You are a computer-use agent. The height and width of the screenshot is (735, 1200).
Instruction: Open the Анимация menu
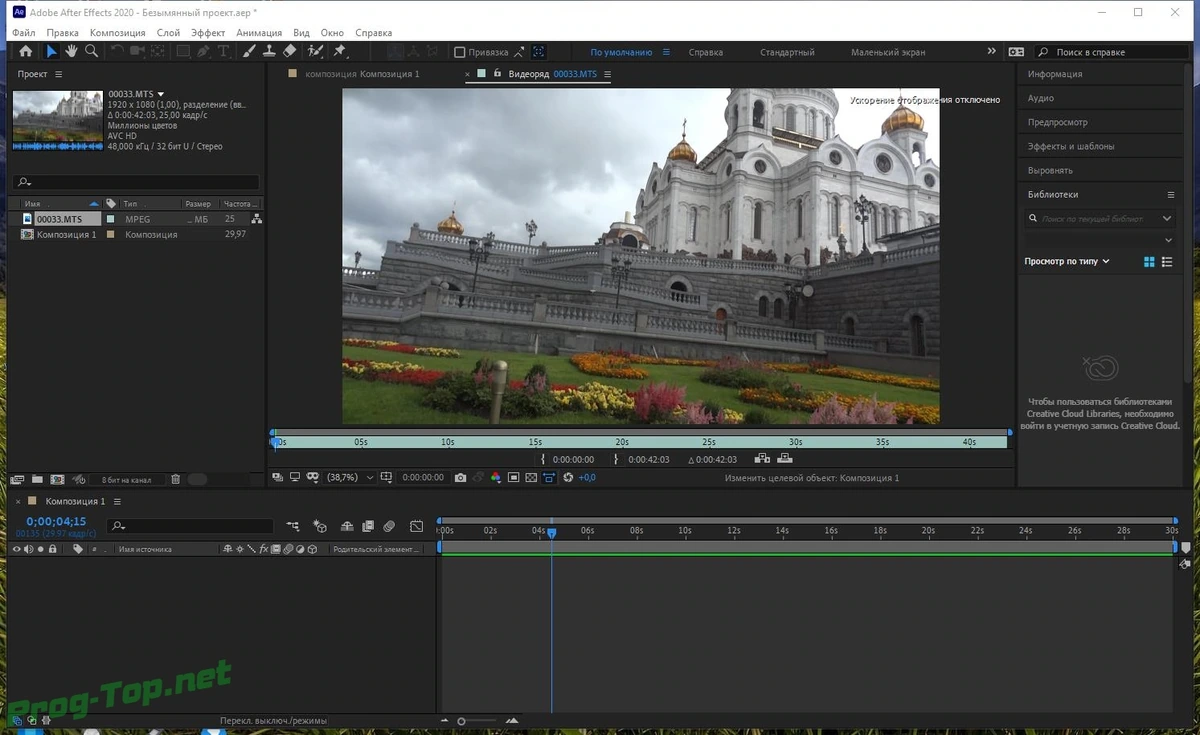[x=259, y=33]
